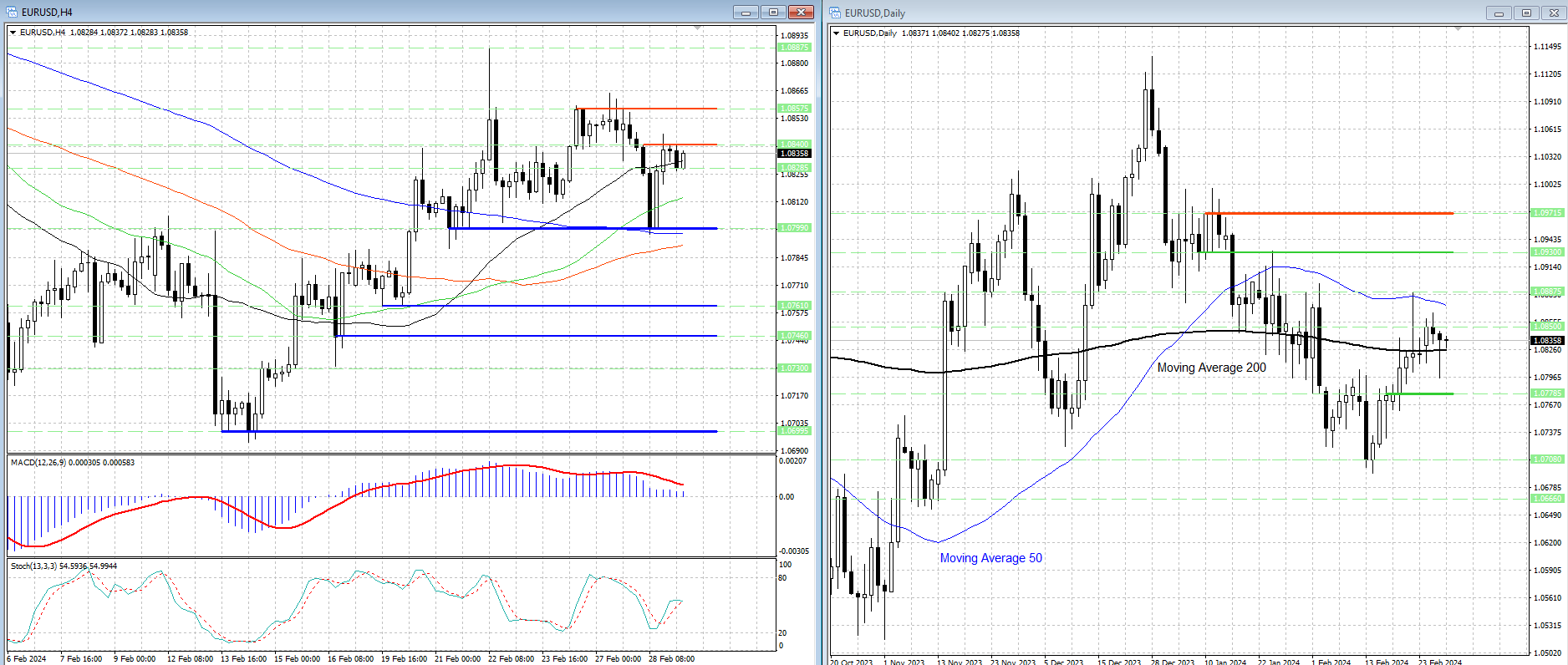Click the Moving Average 200 text label
The height and width of the screenshot is (665, 1568).
1211,368
